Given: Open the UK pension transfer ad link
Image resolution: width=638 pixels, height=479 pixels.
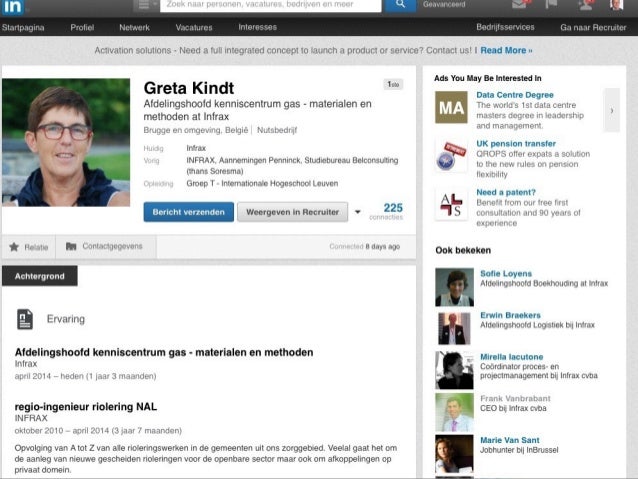Looking at the screenshot, I should tap(516, 144).
